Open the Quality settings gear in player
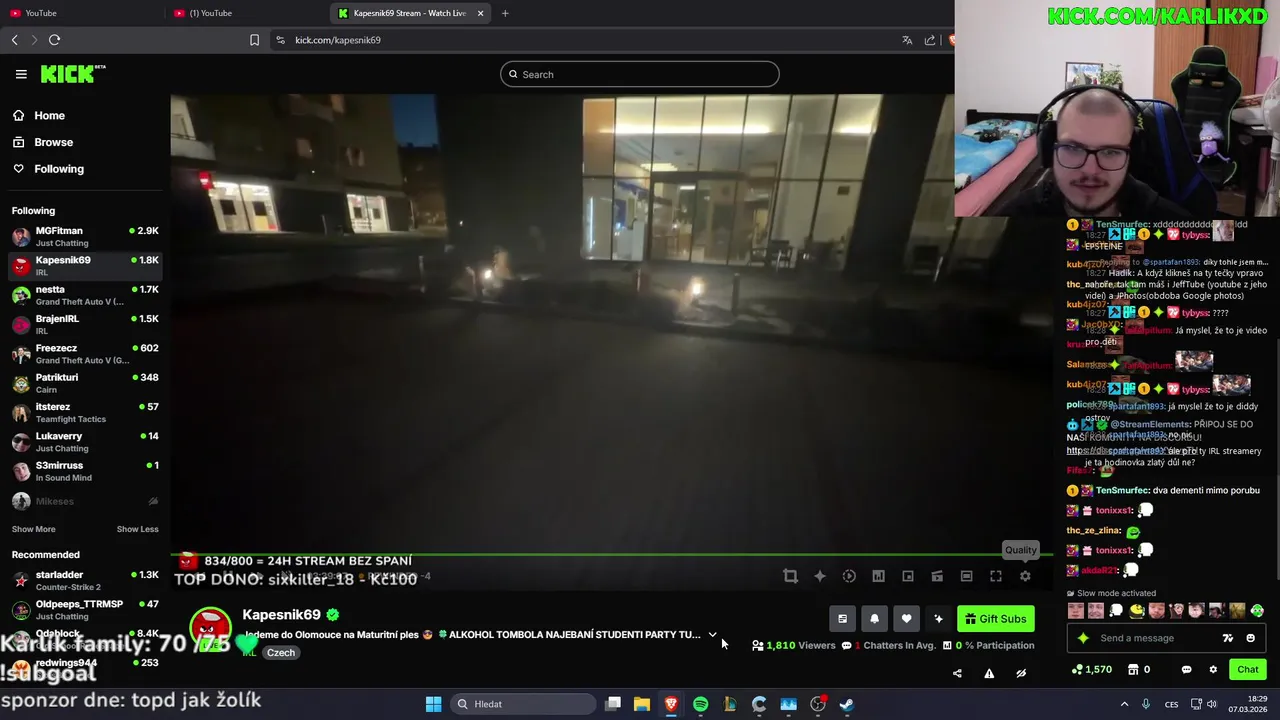Screen dimensions: 1280x720 click(1025, 576)
